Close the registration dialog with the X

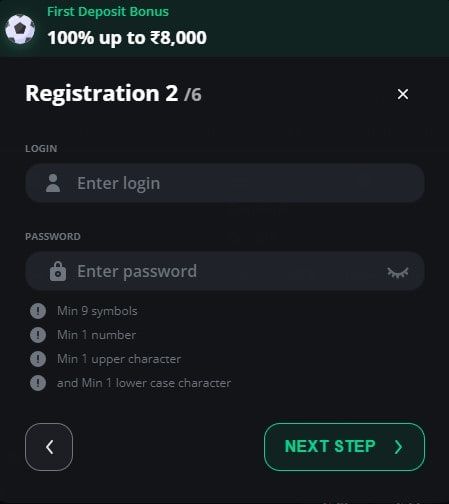(403, 94)
